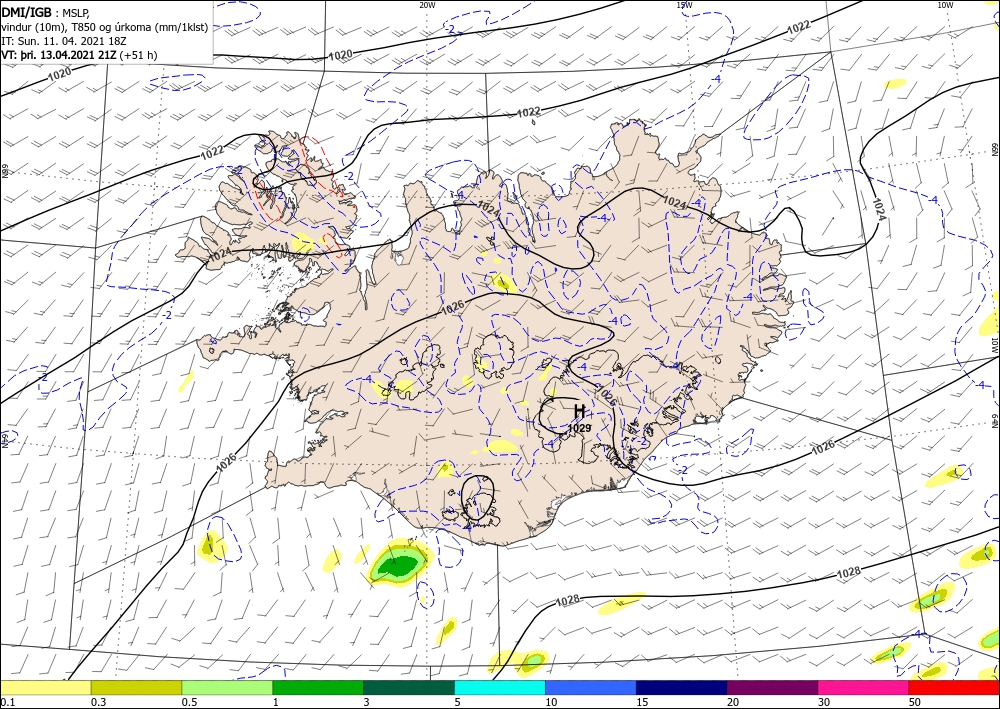Image resolution: width=1000 pixels, height=709 pixels.
Task: Click the olive 0.3–0.5 legend swatch
Action: (x=136, y=687)
